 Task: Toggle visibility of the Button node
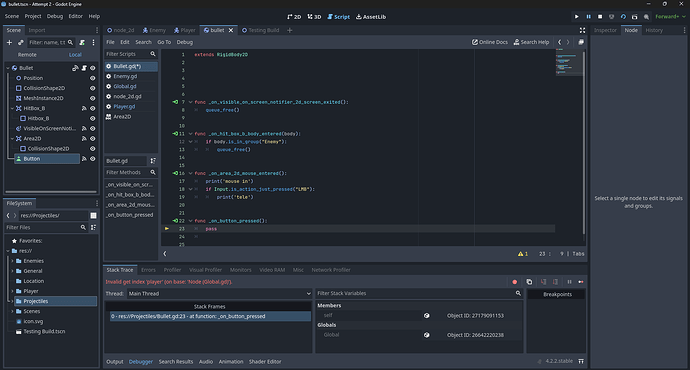92,159
